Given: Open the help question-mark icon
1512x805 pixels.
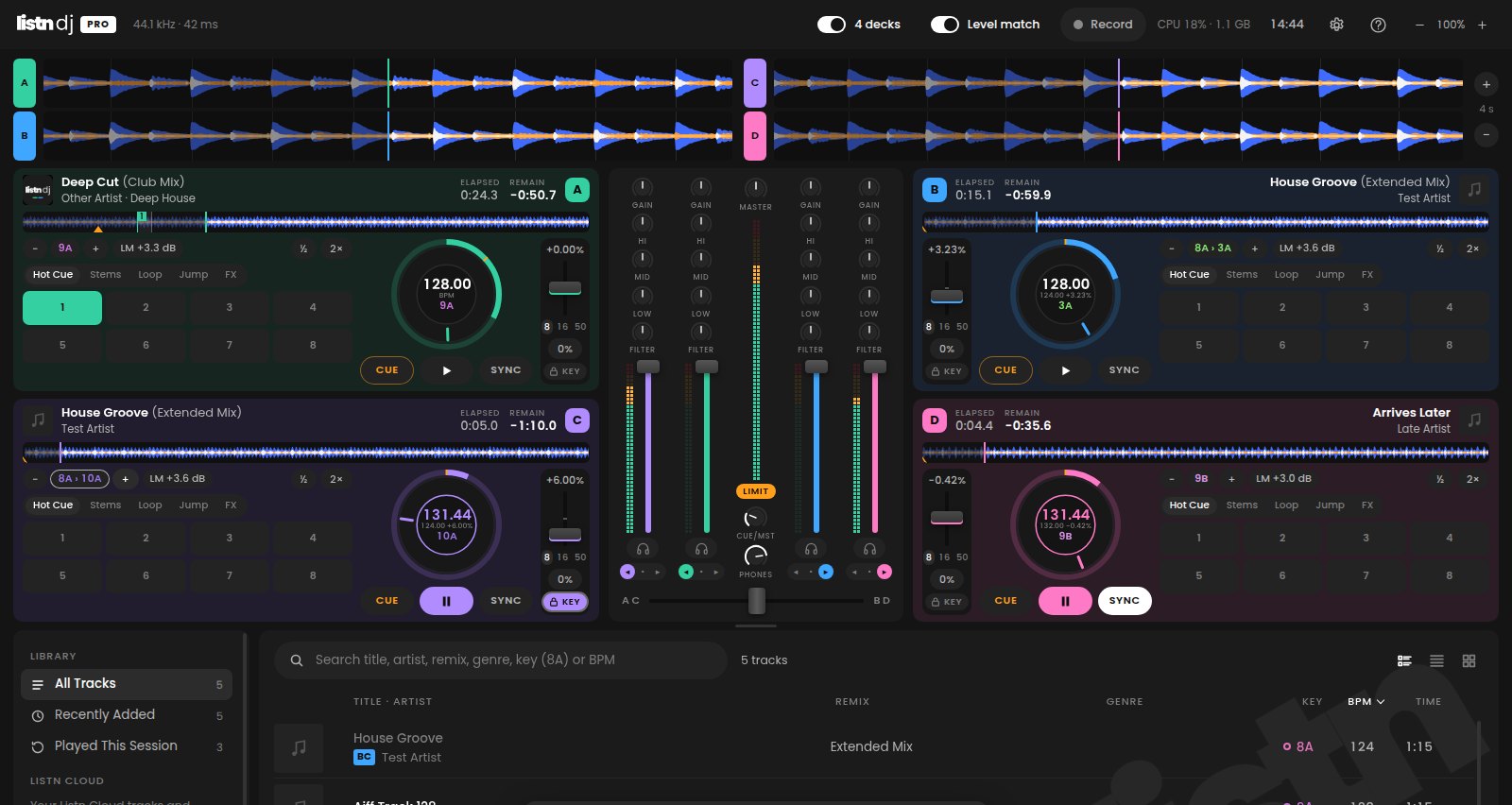Looking at the screenshot, I should (1378, 25).
